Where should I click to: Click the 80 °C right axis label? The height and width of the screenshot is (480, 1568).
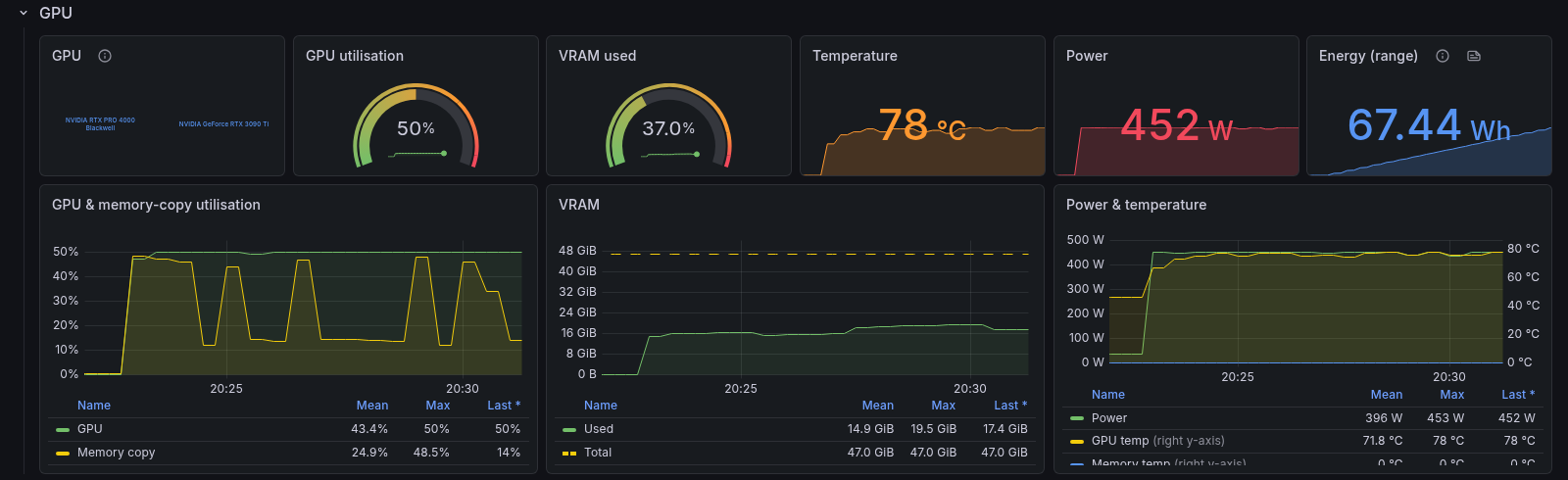point(1523,249)
